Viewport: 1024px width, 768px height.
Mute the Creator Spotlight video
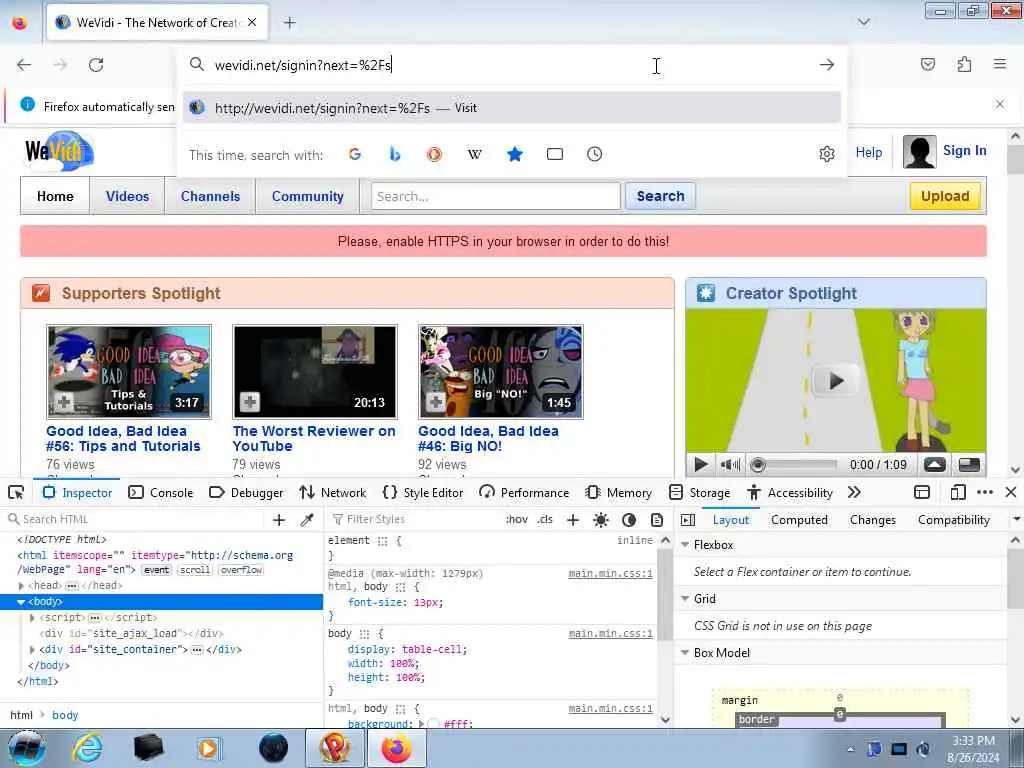point(730,465)
